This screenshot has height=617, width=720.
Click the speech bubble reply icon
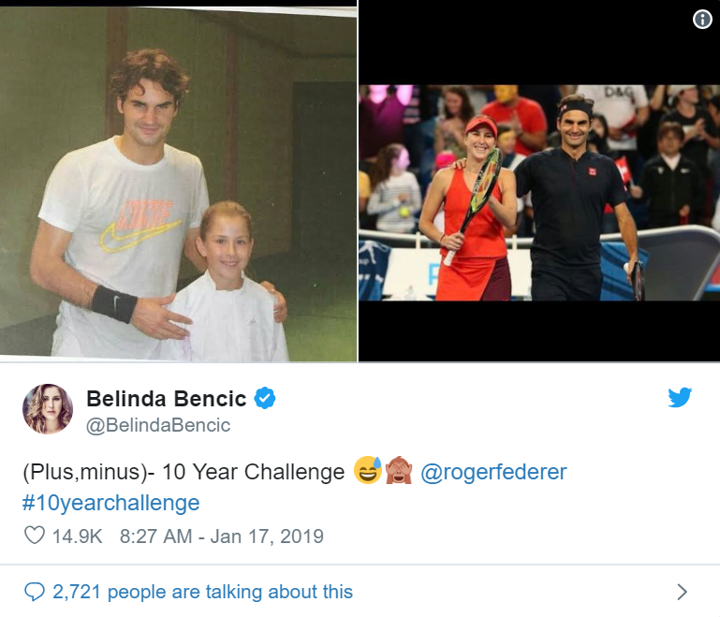tap(34, 591)
